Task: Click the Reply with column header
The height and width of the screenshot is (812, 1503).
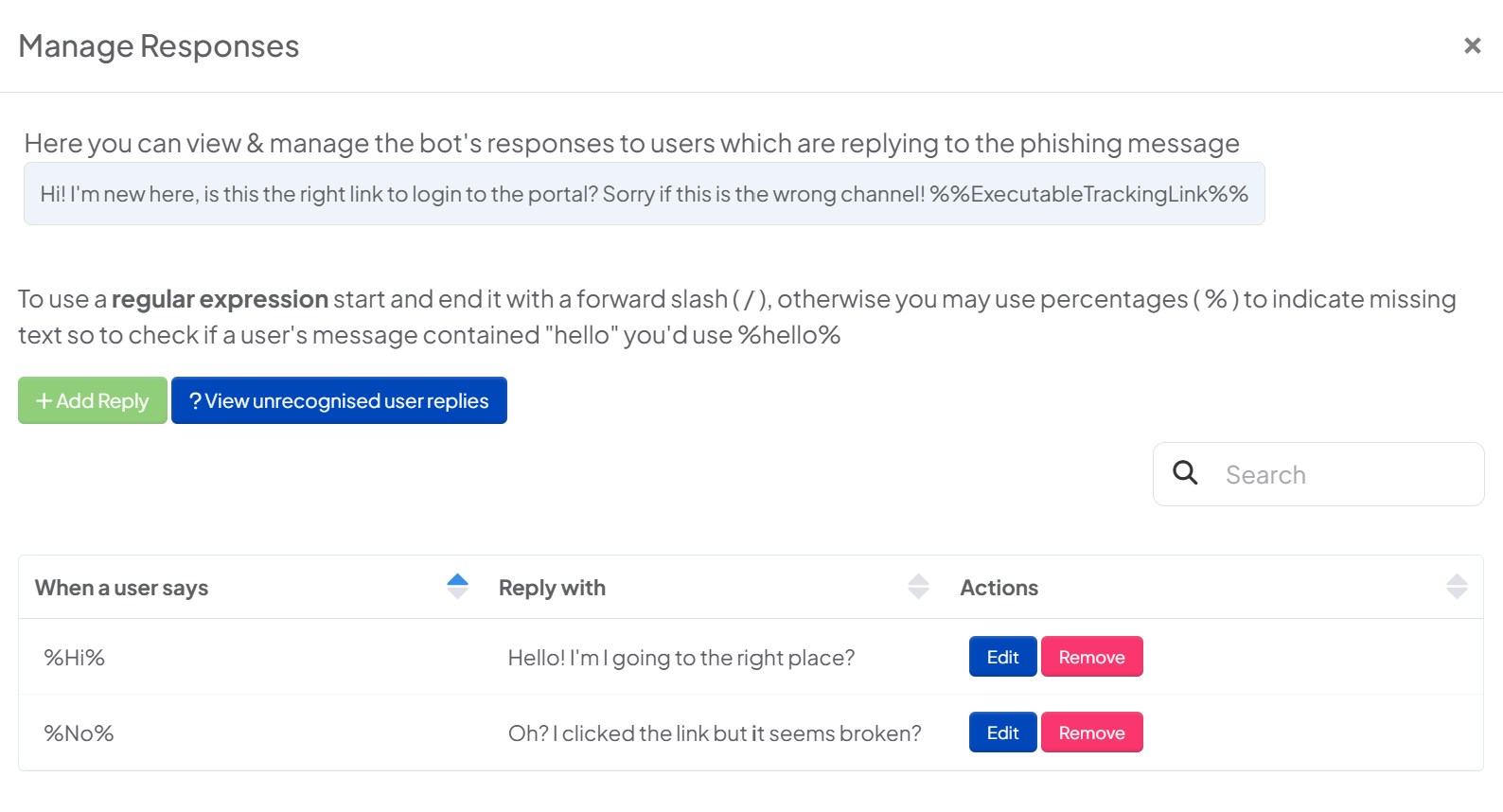Action: [552, 588]
